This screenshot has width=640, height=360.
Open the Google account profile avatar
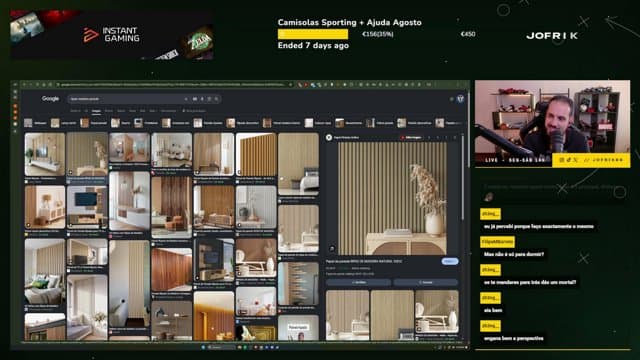pyautogui.click(x=460, y=99)
